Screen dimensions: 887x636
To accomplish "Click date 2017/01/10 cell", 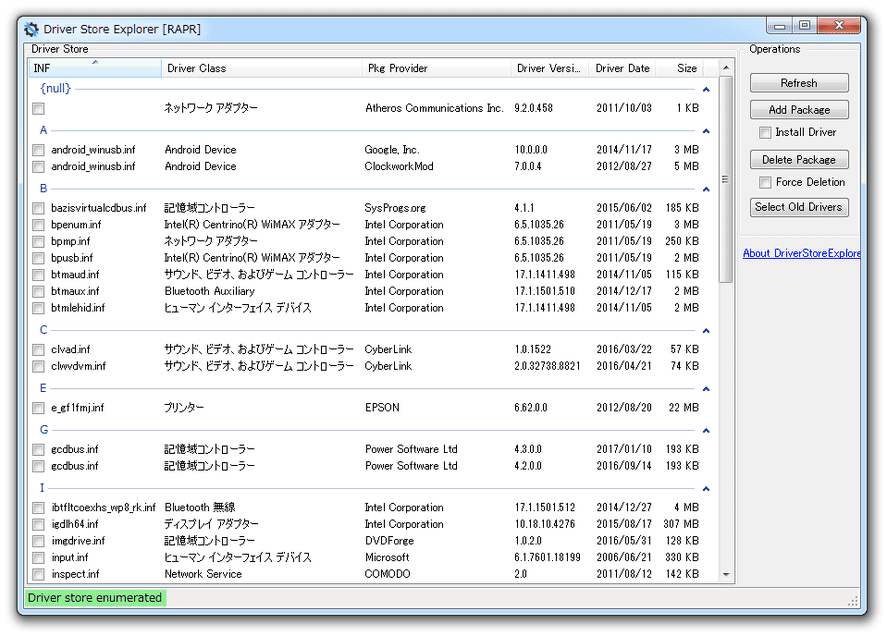I will click(x=624, y=449).
